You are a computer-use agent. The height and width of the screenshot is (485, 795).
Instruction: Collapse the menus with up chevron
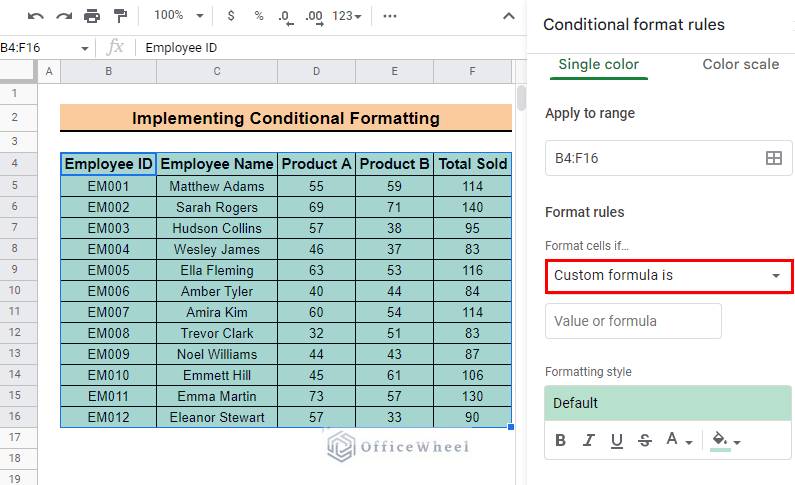point(509,16)
